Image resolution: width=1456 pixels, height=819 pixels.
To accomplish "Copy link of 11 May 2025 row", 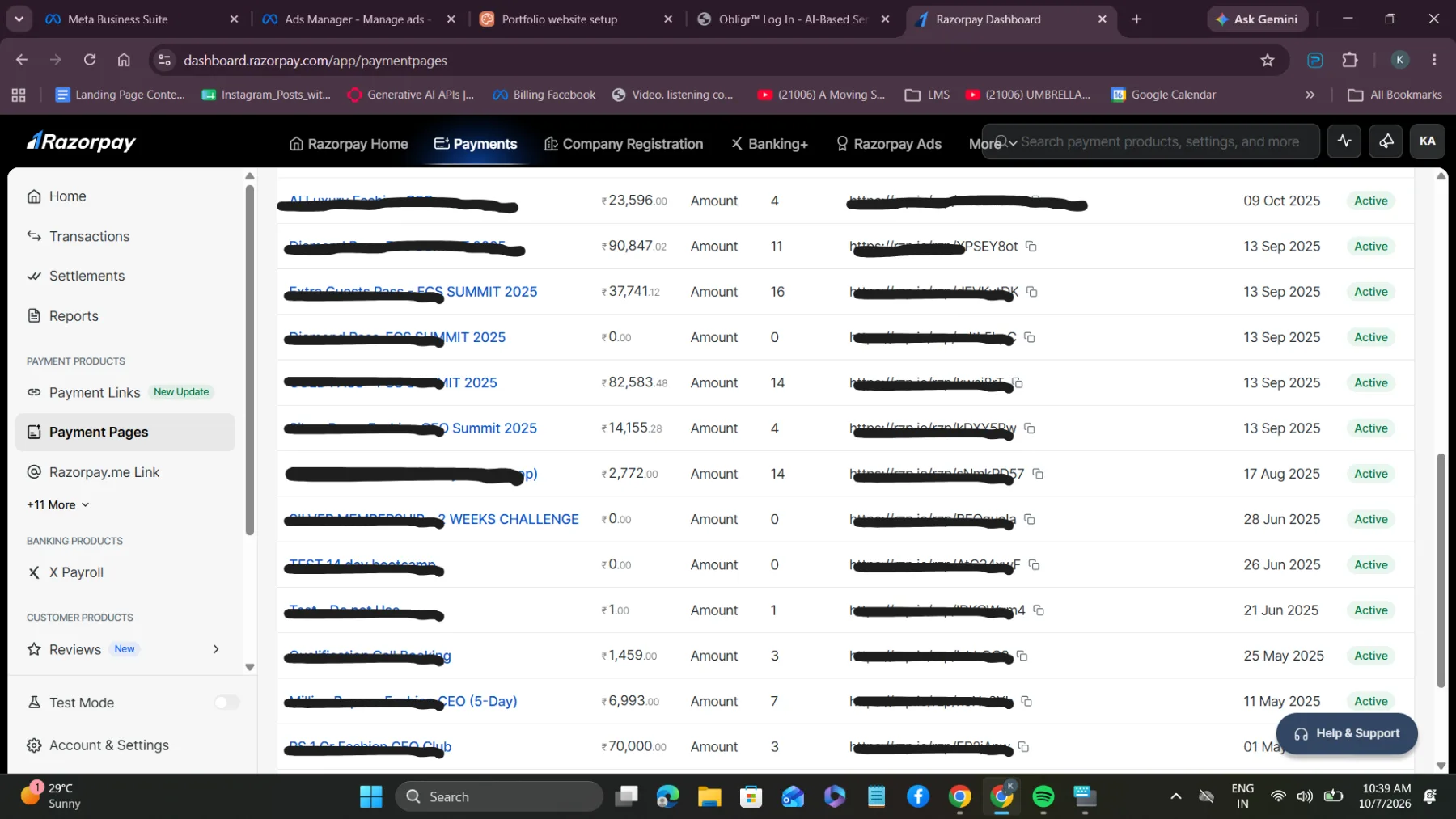I will coord(1026,701).
